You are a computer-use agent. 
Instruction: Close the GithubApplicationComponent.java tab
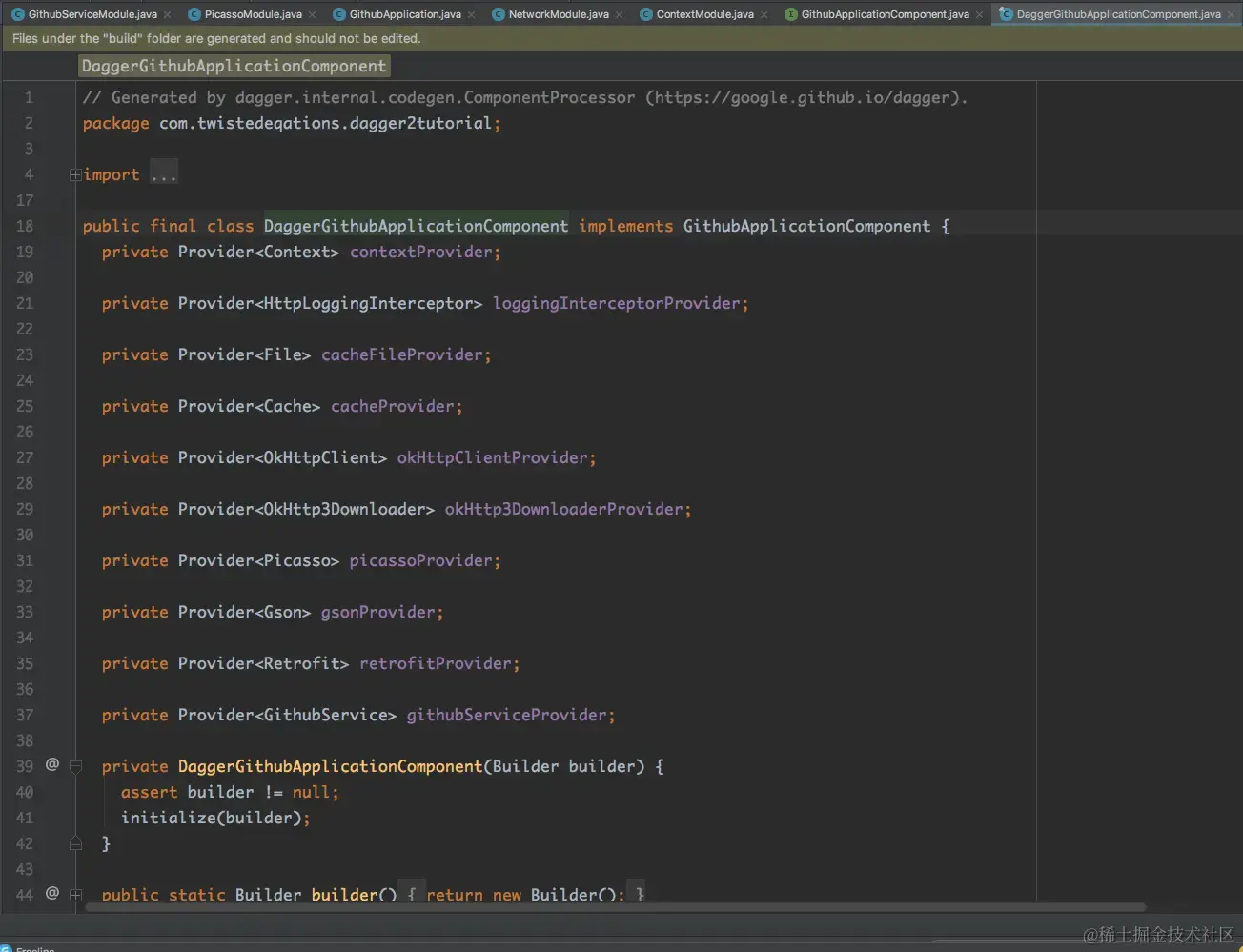point(980,14)
